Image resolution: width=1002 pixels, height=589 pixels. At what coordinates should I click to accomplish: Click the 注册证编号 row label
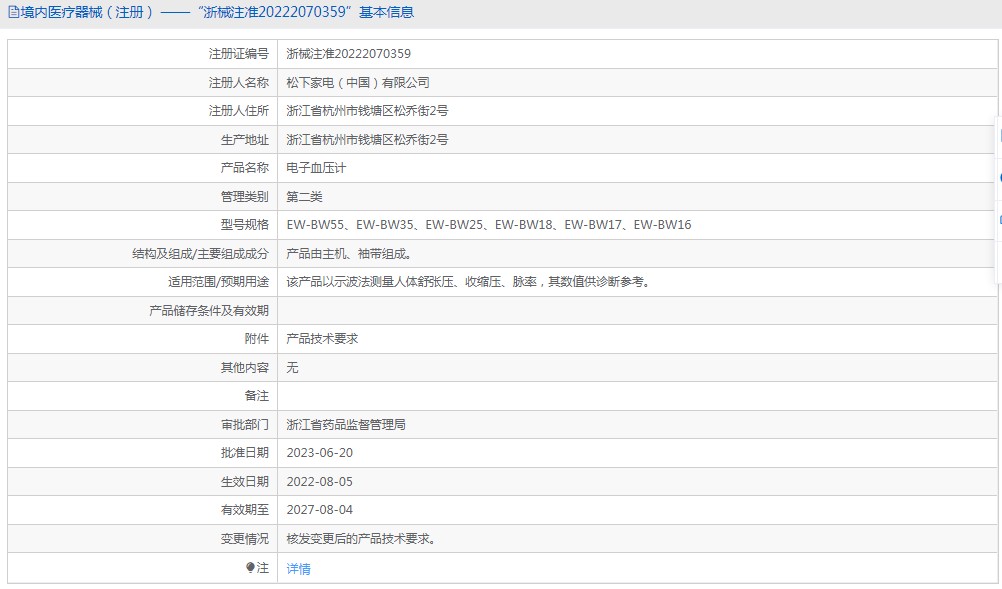pos(238,54)
